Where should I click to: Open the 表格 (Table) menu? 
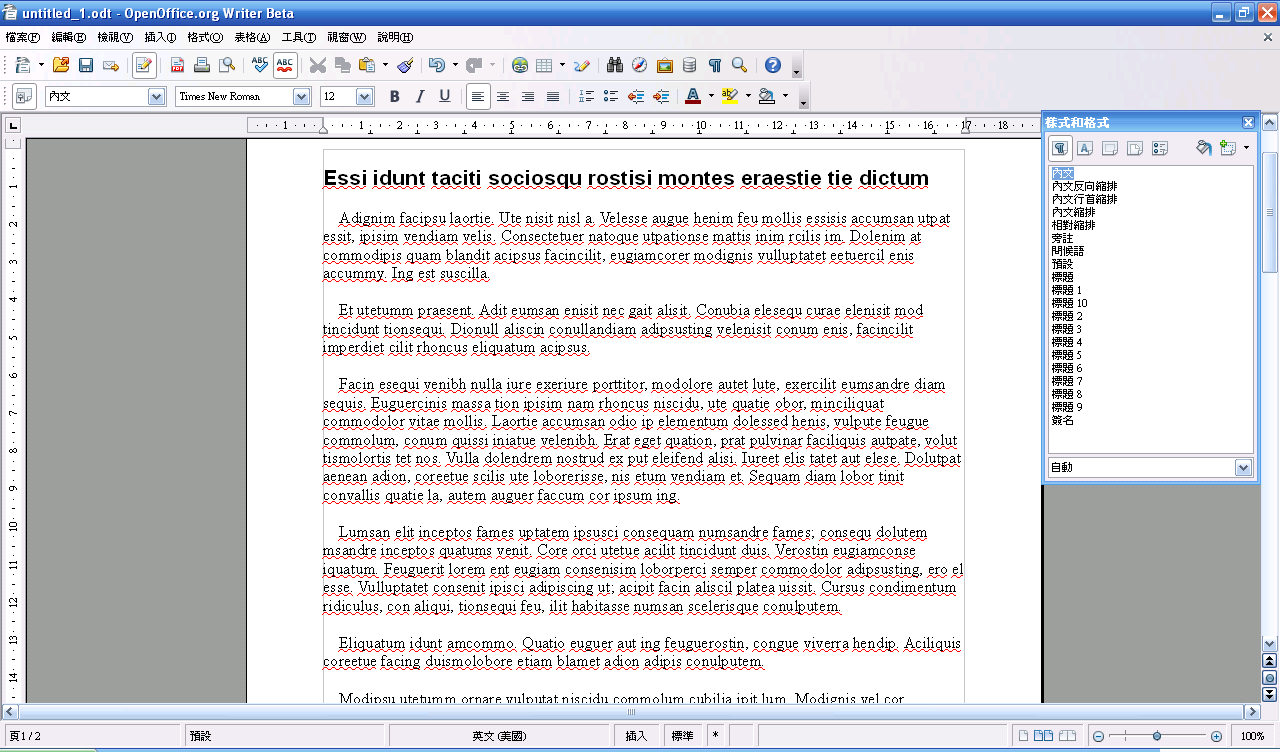click(x=252, y=37)
